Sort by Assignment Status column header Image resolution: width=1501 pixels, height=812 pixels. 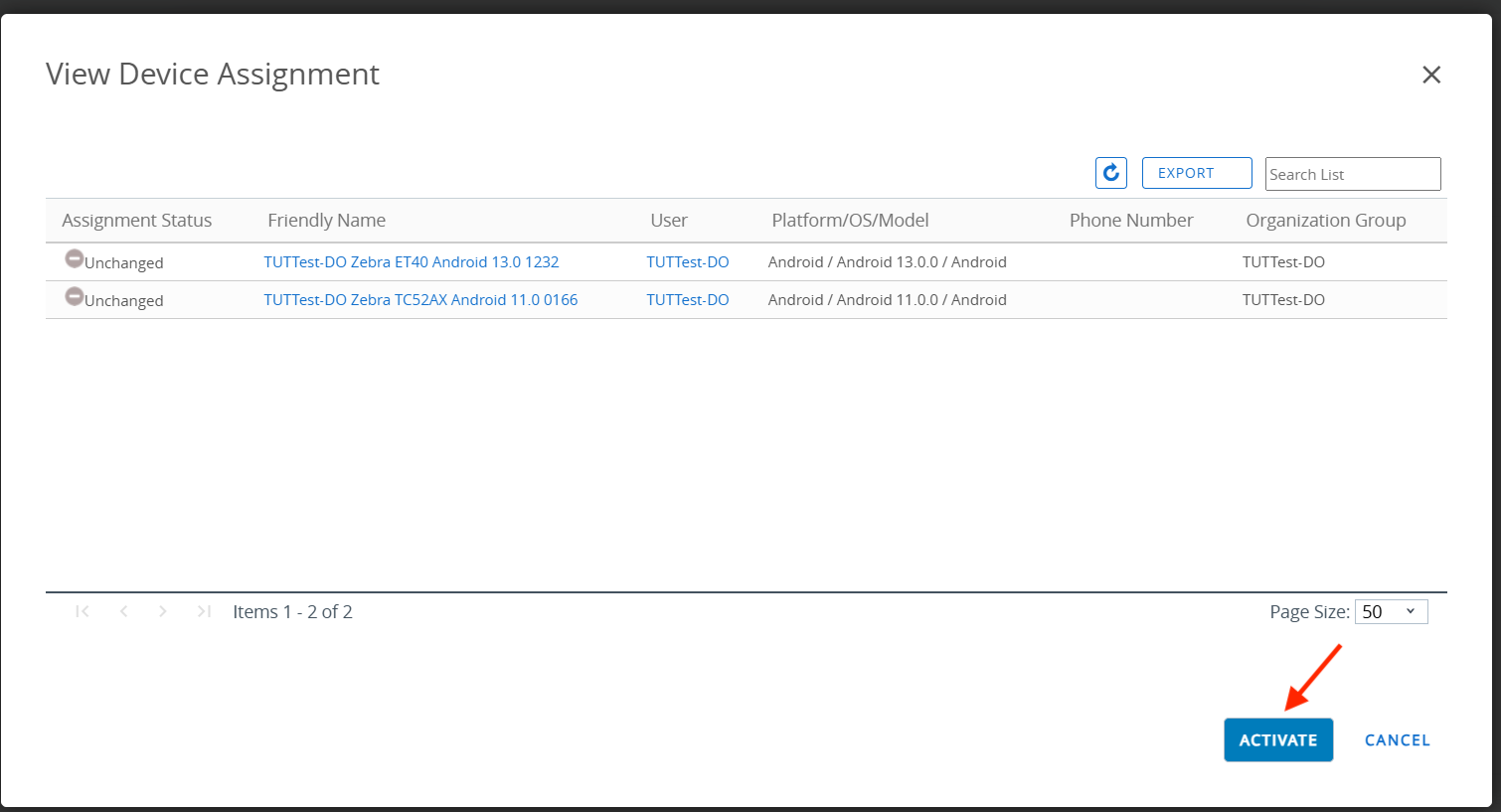click(x=136, y=221)
